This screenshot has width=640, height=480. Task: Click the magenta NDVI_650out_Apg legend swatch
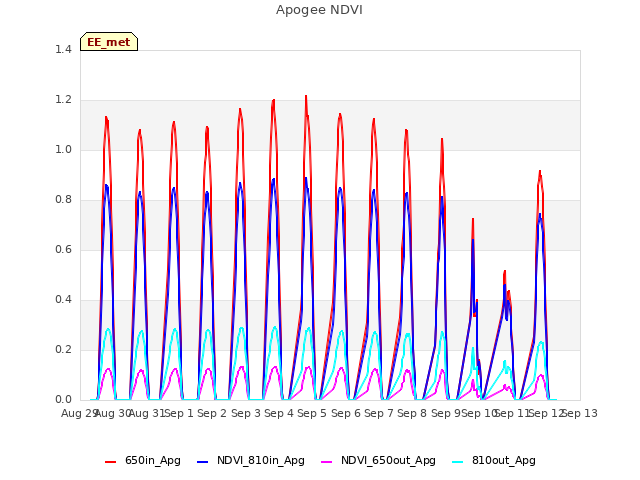click(327, 462)
